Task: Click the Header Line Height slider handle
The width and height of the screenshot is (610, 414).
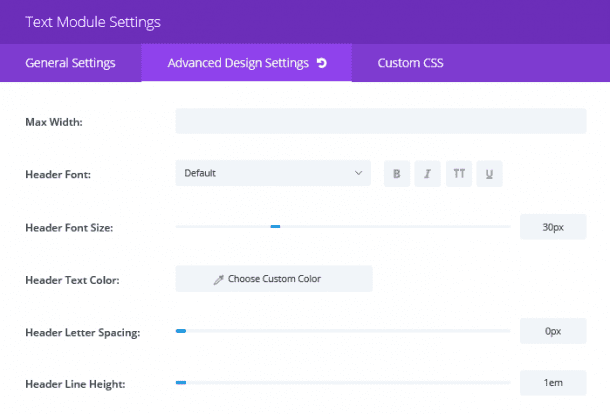Action: click(x=181, y=382)
